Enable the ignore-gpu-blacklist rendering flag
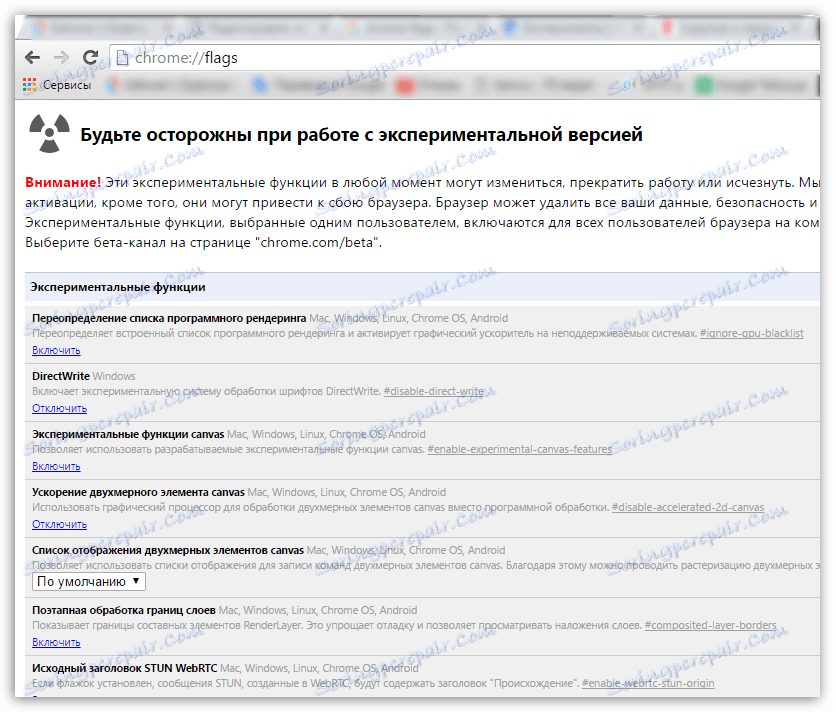835x712 pixels. pos(56,350)
